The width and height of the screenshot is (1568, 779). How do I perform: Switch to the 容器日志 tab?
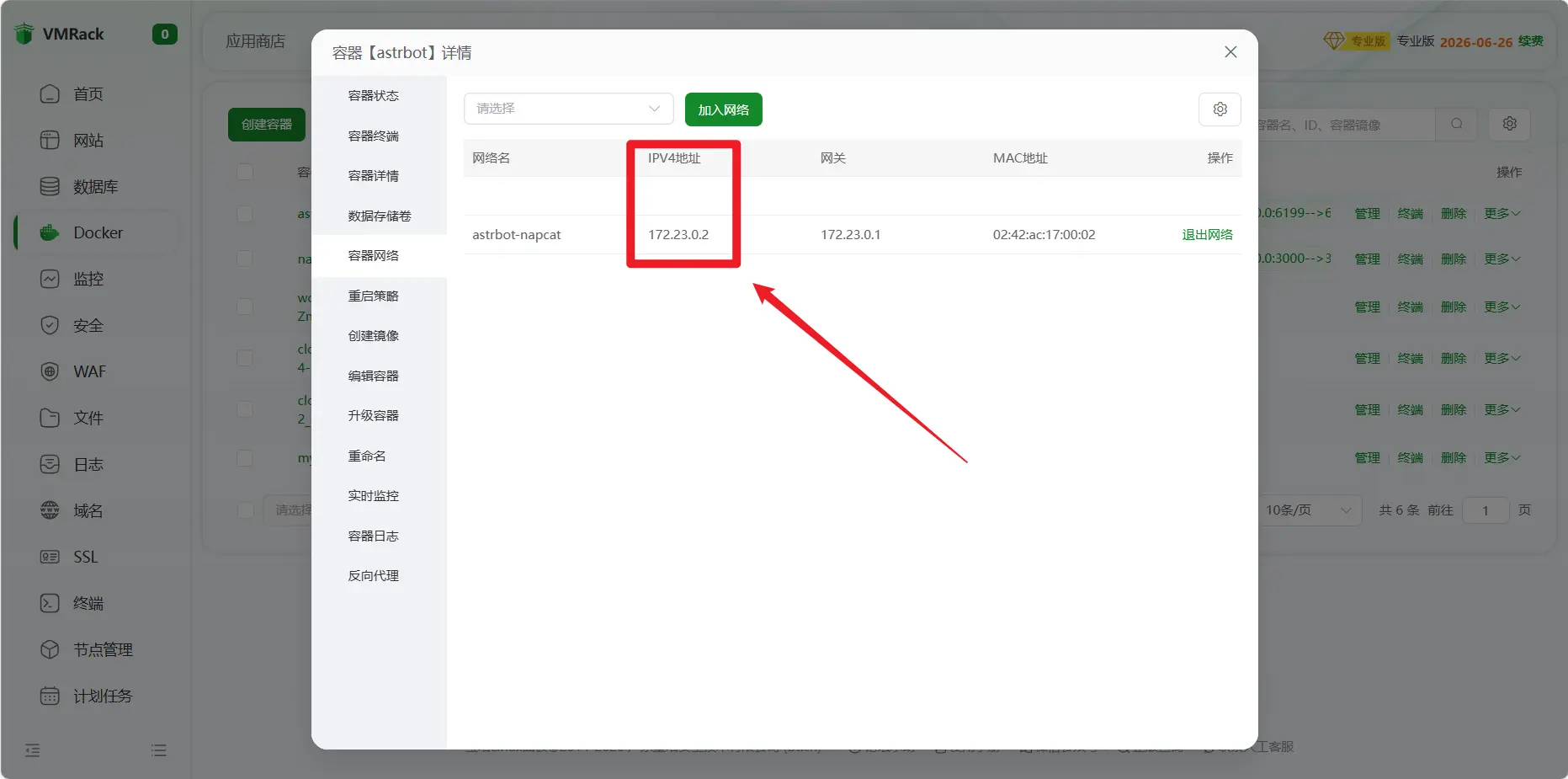pyautogui.click(x=373, y=536)
